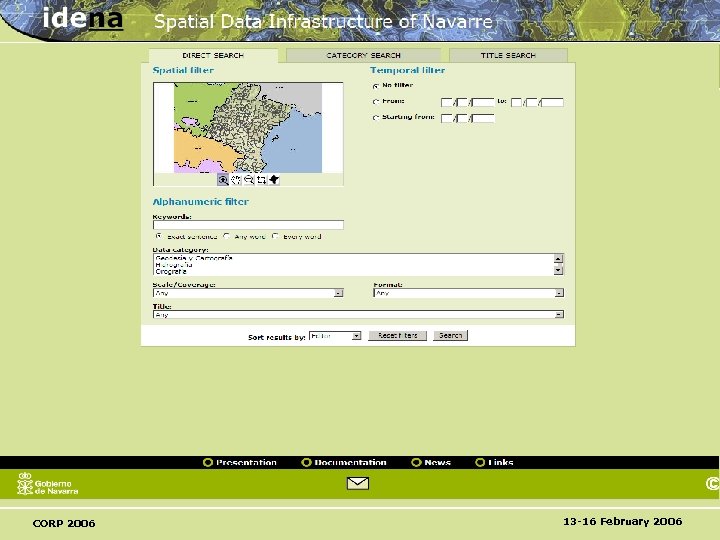Click Data category list scroll-down arrow

pos(558,270)
